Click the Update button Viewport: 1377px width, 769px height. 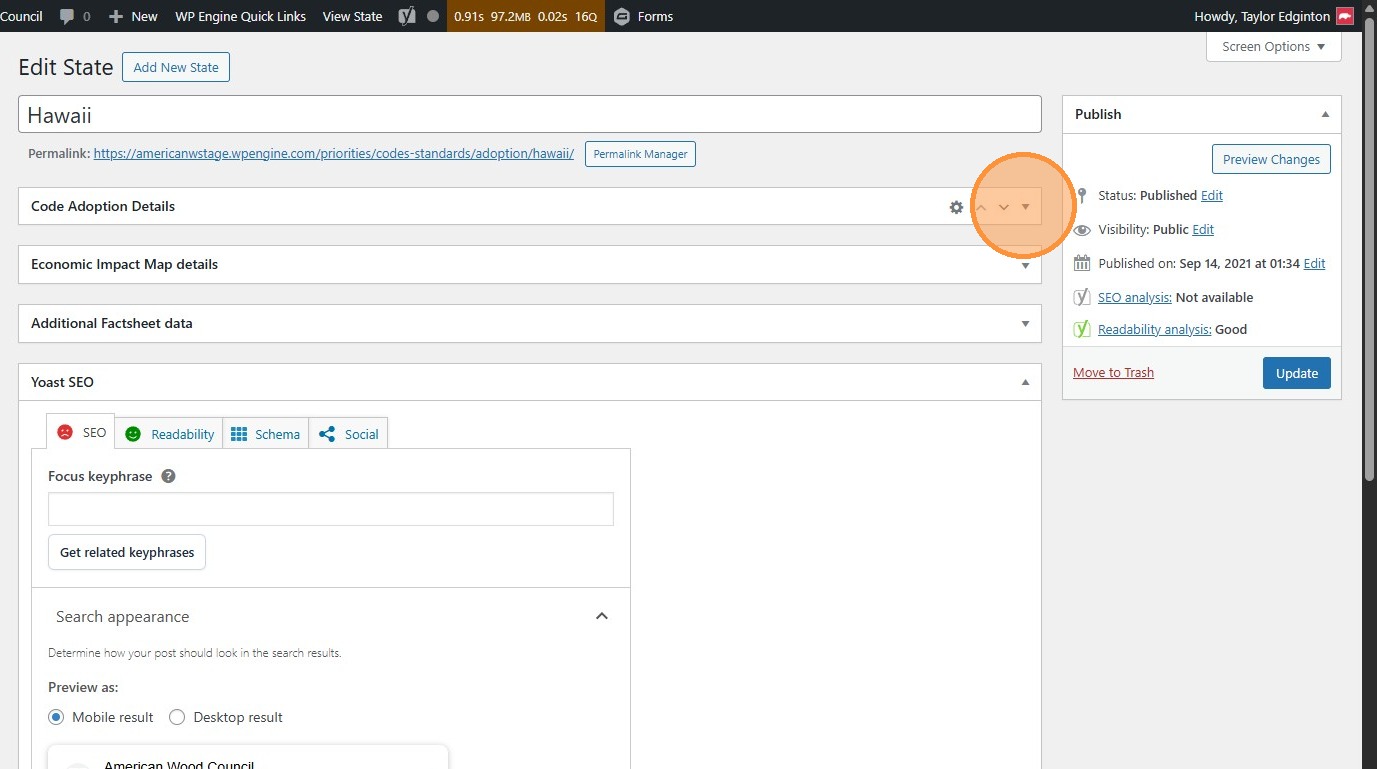click(1296, 373)
